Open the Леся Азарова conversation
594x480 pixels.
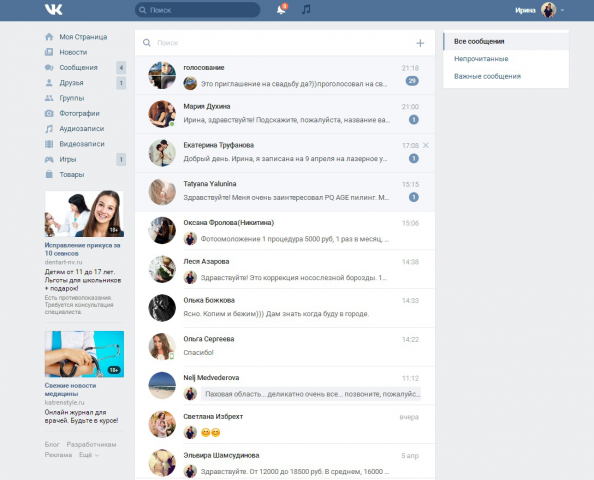click(285, 269)
